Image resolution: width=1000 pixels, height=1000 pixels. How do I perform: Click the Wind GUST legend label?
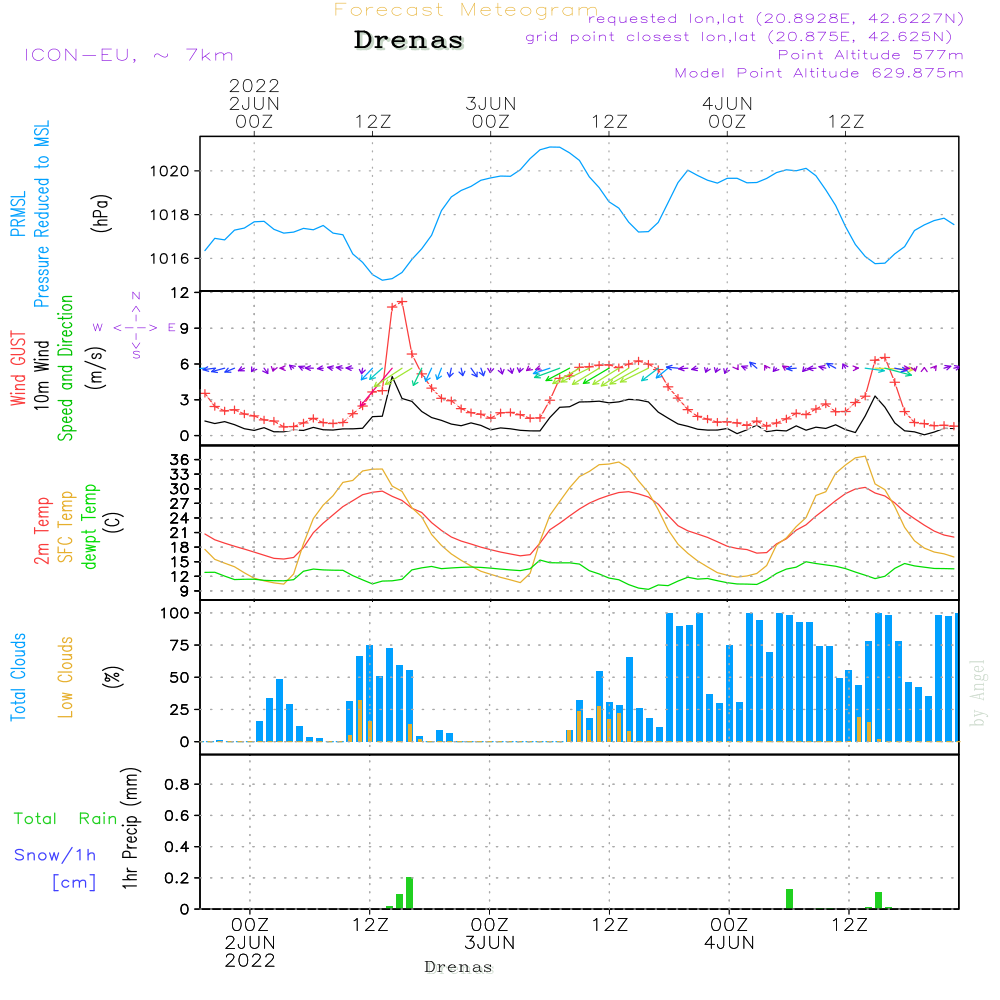(x=18, y=369)
